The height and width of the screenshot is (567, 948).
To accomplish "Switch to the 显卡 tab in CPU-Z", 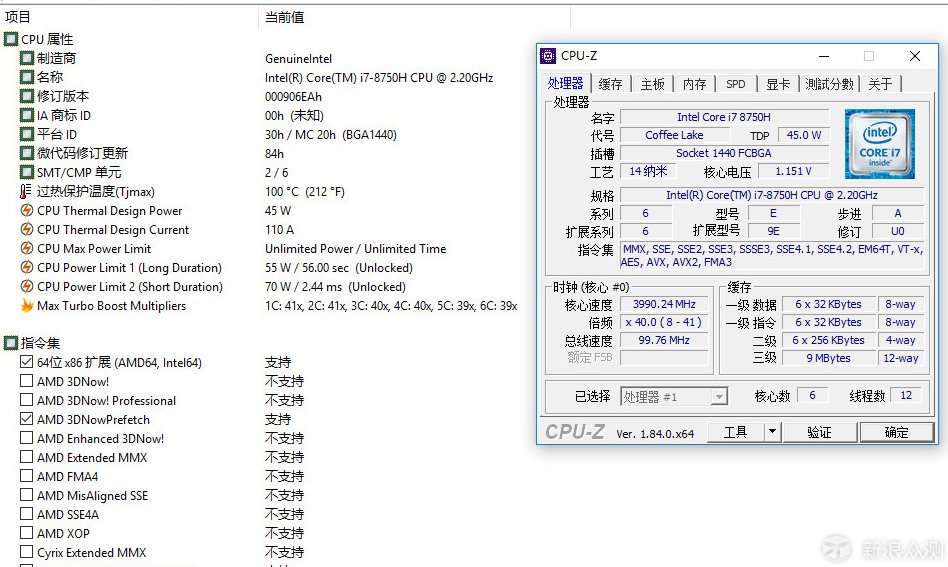I will pos(778,84).
